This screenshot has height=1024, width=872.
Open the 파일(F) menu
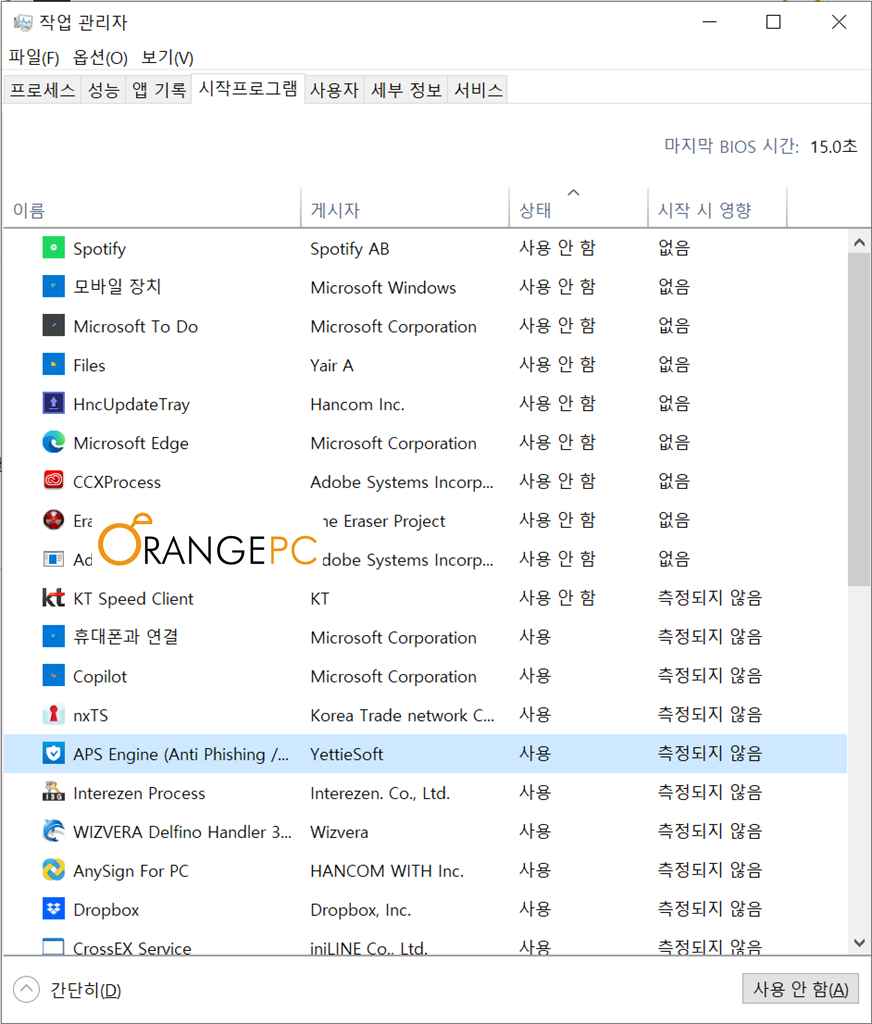click(x=34, y=57)
